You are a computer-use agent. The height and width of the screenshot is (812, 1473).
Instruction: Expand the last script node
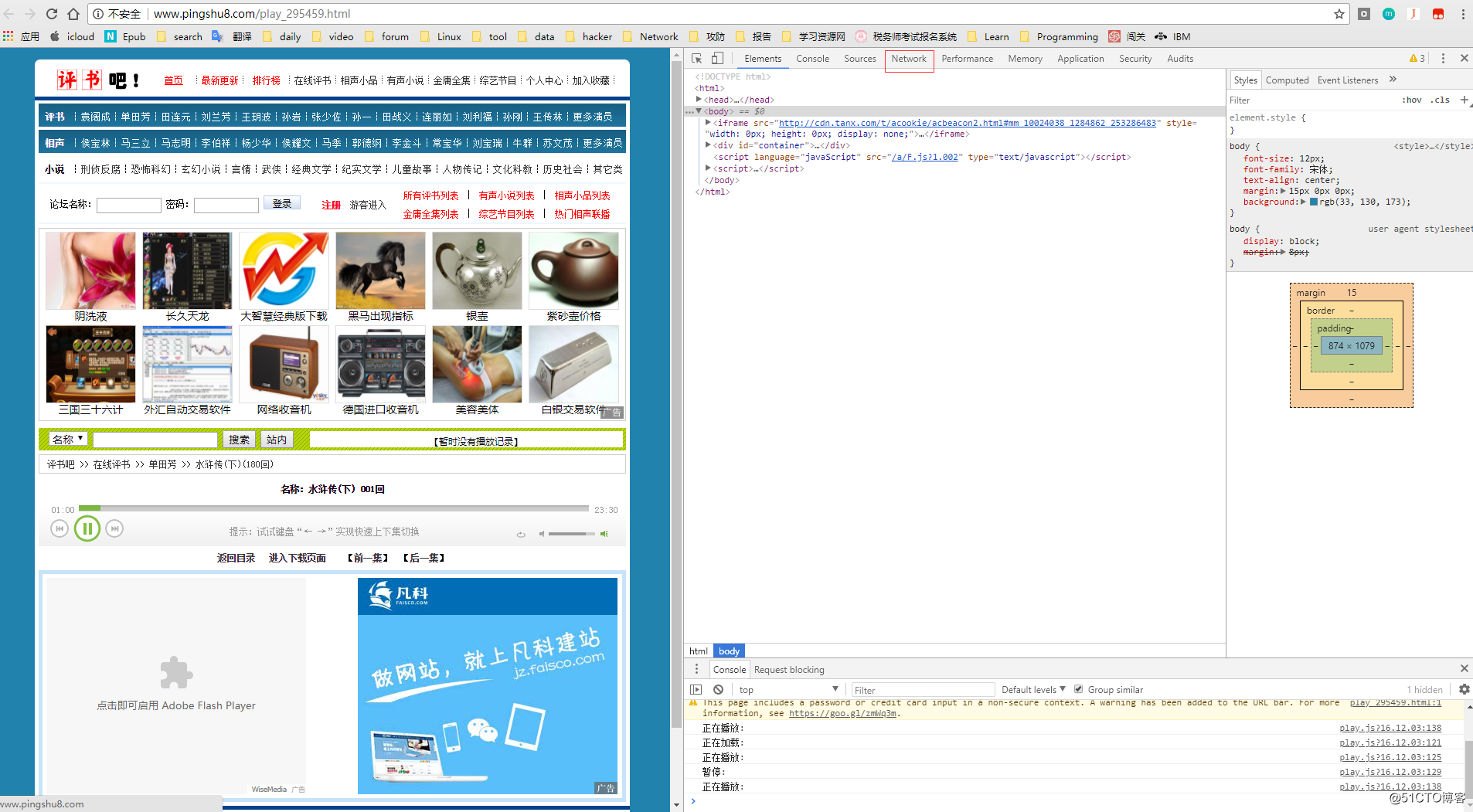pos(708,168)
